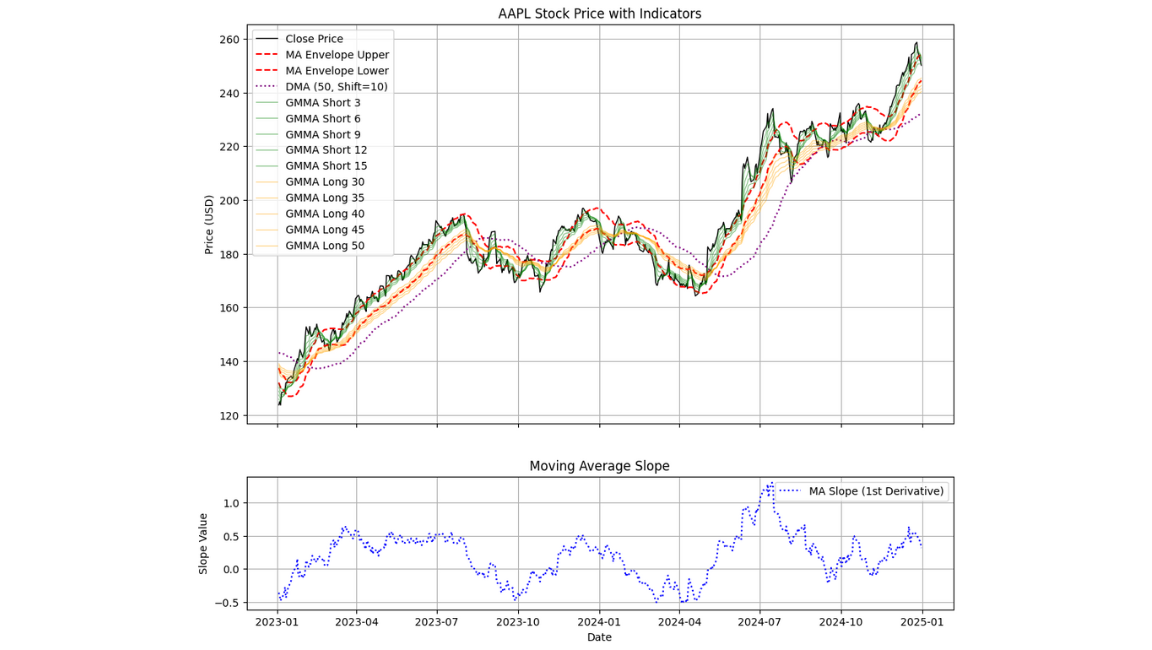The height and width of the screenshot is (650, 1152).
Task: Click the 260 price tick label
Action: coord(230,40)
